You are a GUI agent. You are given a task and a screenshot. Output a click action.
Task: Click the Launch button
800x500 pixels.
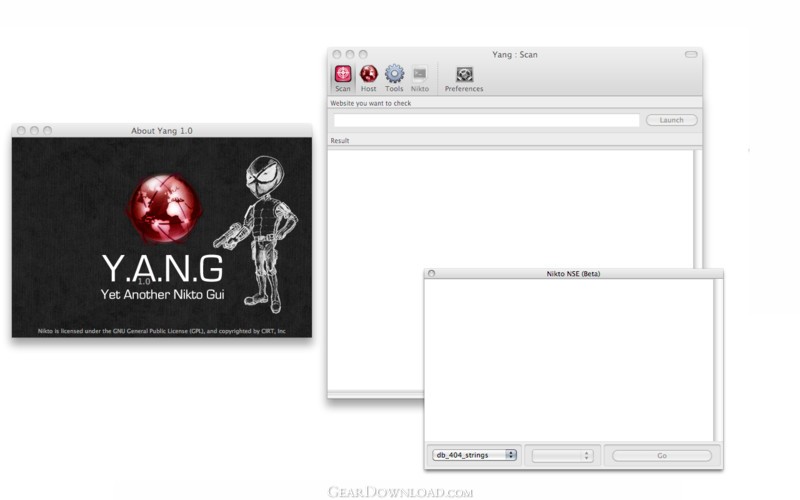click(x=671, y=120)
